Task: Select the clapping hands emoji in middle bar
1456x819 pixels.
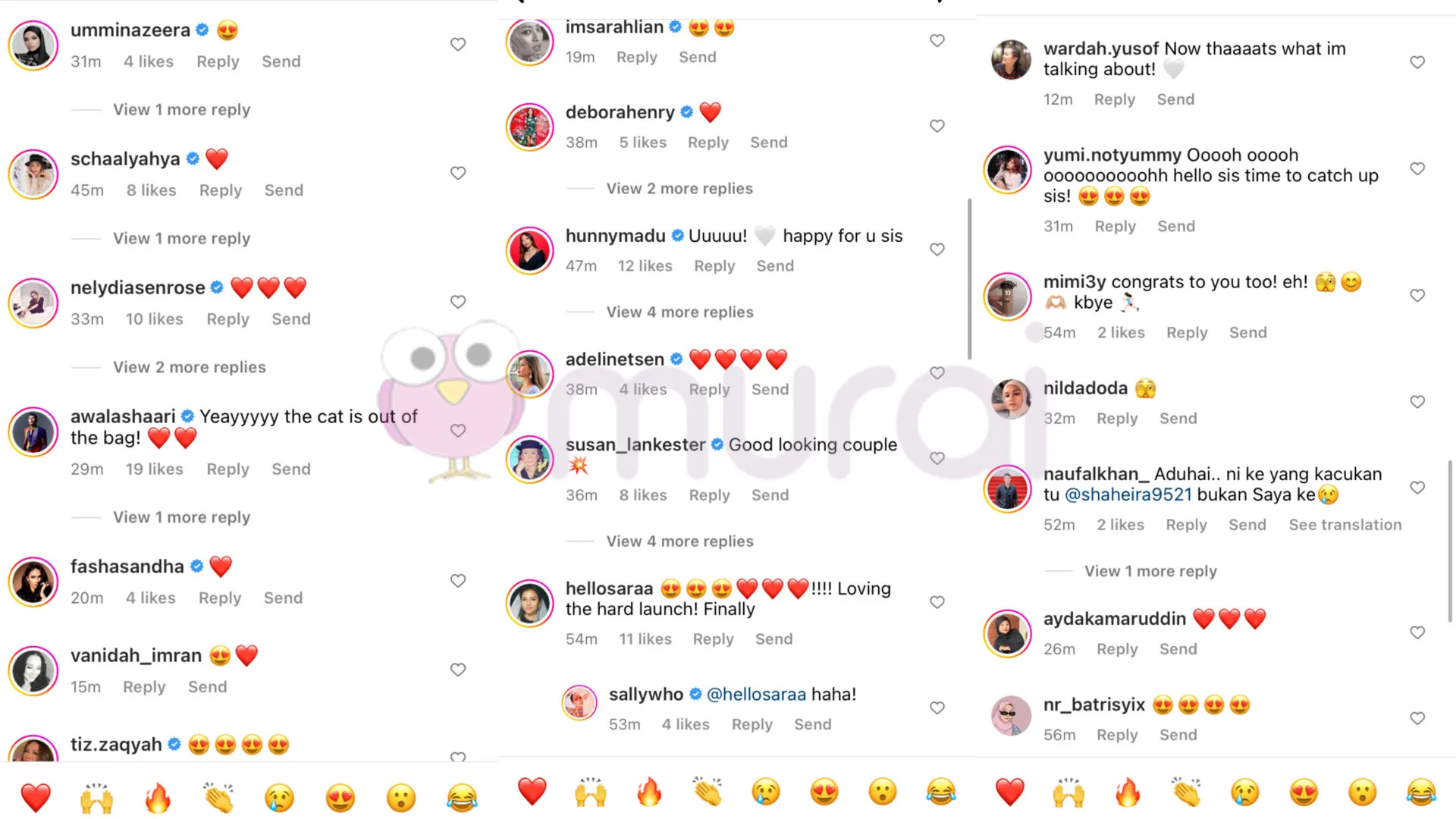Action: tap(708, 792)
